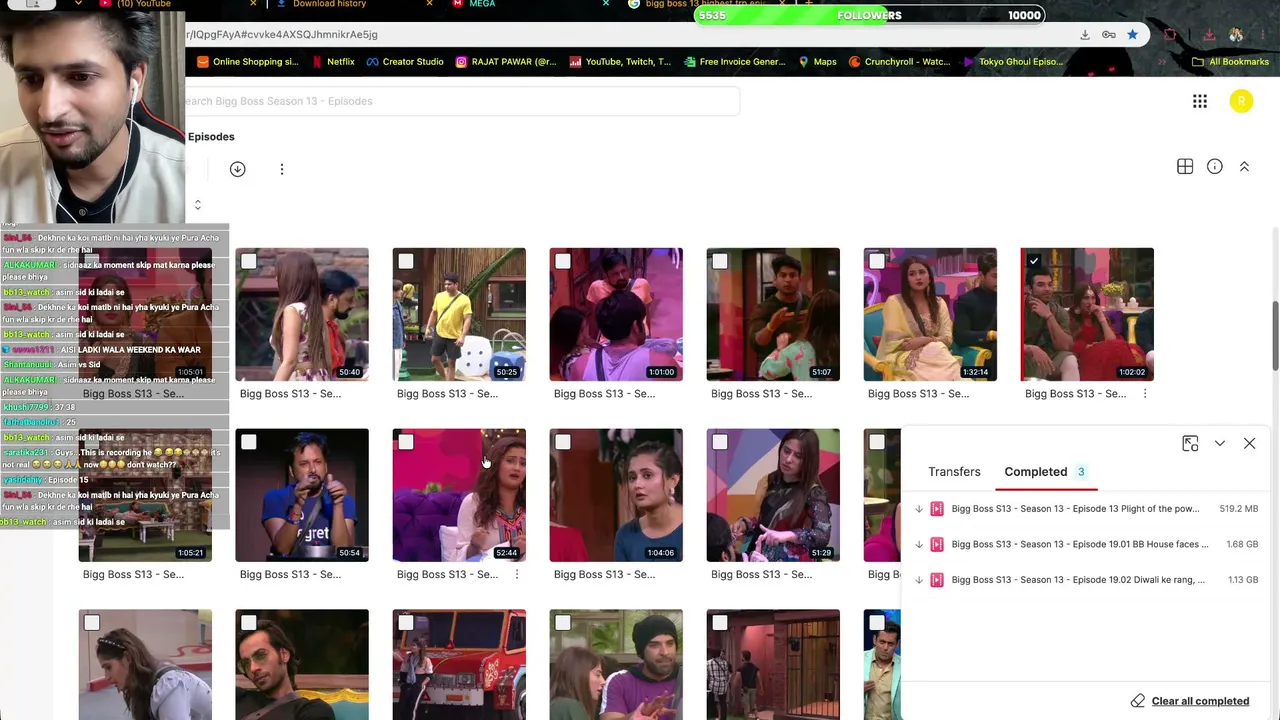Open the Creator Studio bookmark

click(x=405, y=62)
